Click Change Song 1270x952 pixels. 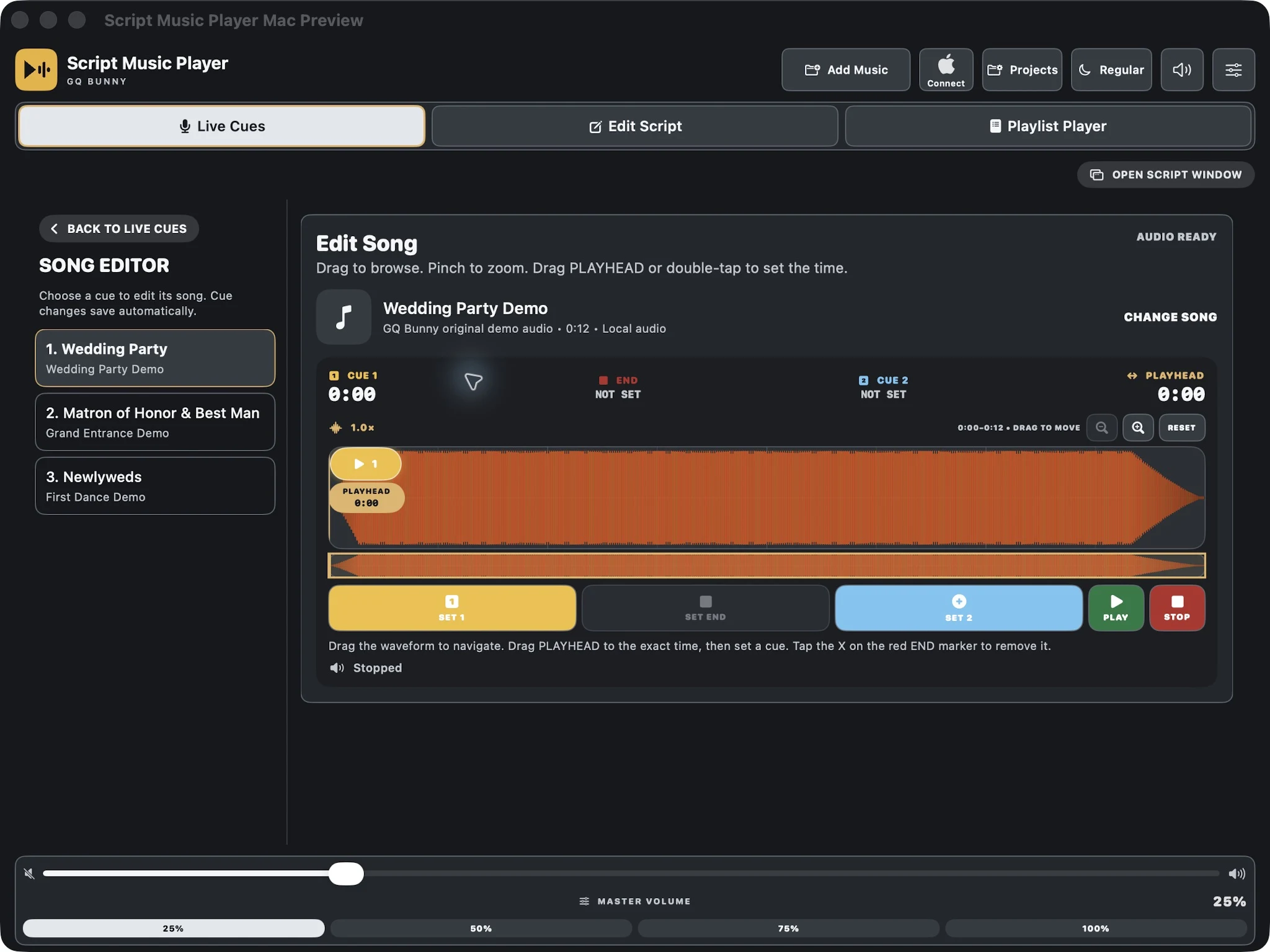click(x=1170, y=317)
